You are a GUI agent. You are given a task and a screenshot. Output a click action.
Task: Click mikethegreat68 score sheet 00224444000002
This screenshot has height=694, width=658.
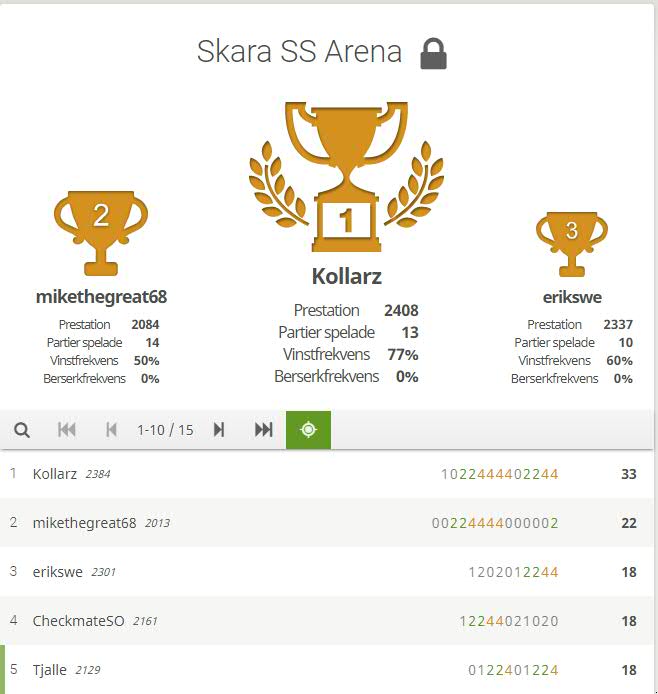click(x=495, y=523)
